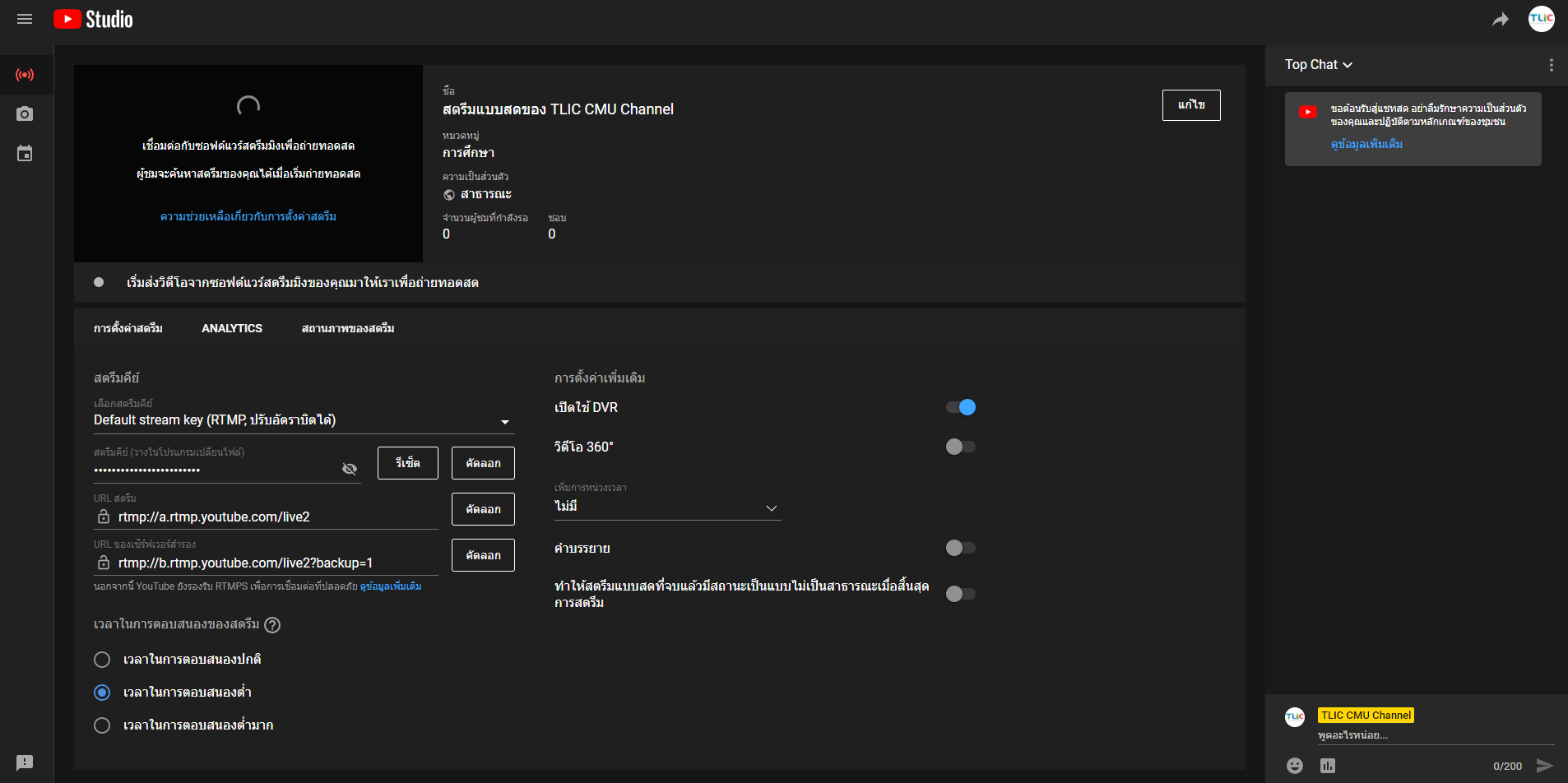1568x783 pixels.
Task: Enable the closed captions toggle
Action: [x=961, y=548]
